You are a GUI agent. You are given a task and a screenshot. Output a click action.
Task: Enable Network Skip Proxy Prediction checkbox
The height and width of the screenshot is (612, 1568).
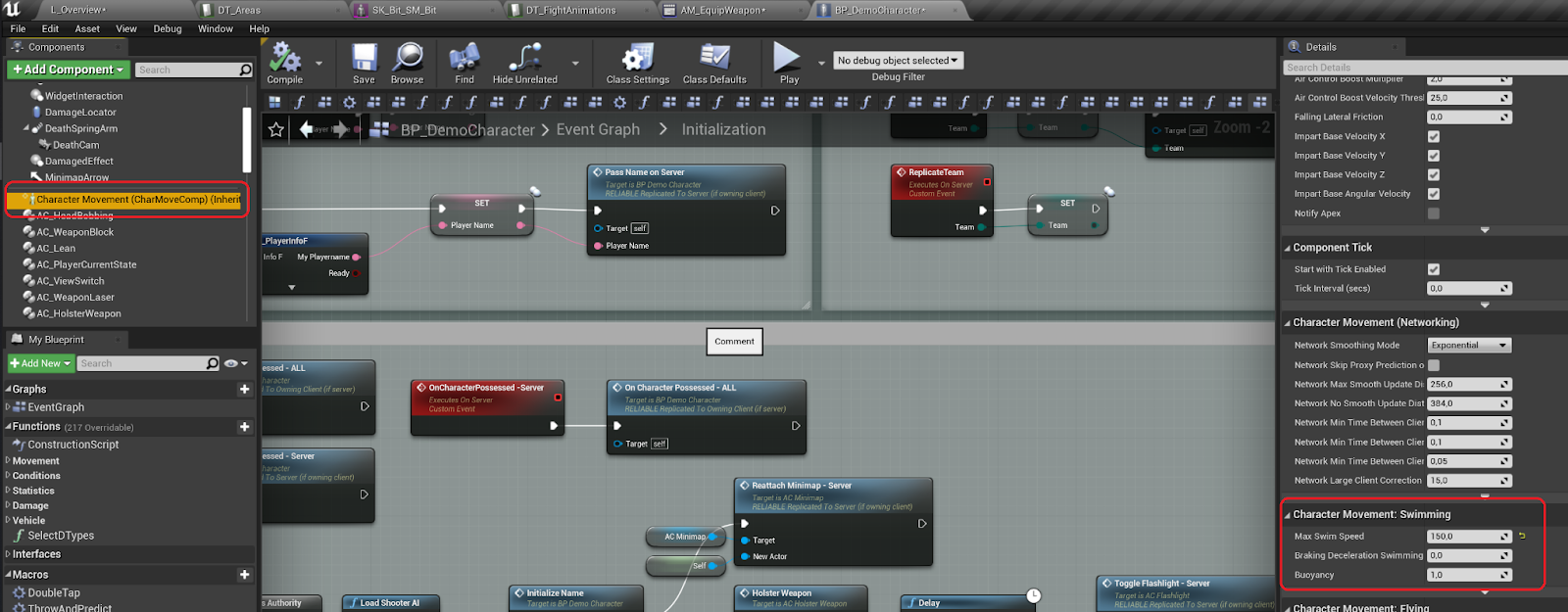click(x=1434, y=365)
